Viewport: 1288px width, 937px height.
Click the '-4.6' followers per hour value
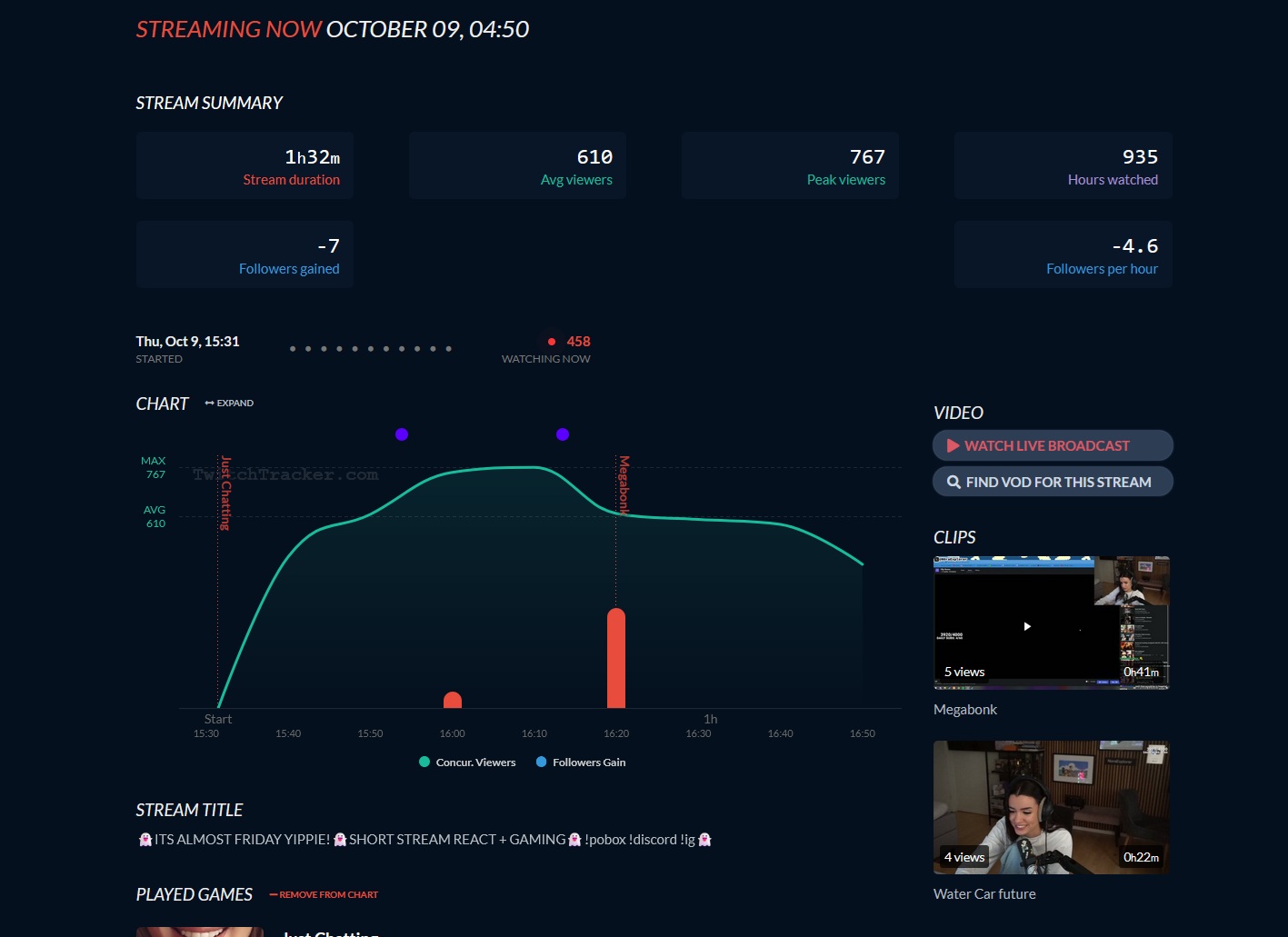(1135, 246)
